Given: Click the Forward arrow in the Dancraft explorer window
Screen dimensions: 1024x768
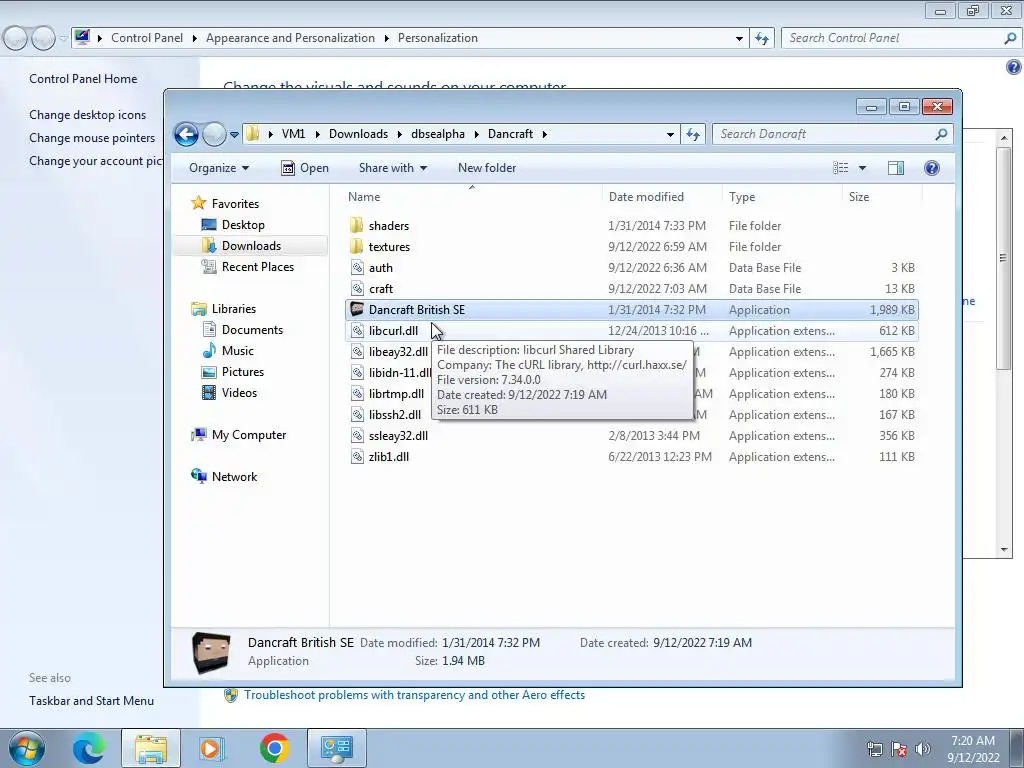Looking at the screenshot, I should click(214, 135).
